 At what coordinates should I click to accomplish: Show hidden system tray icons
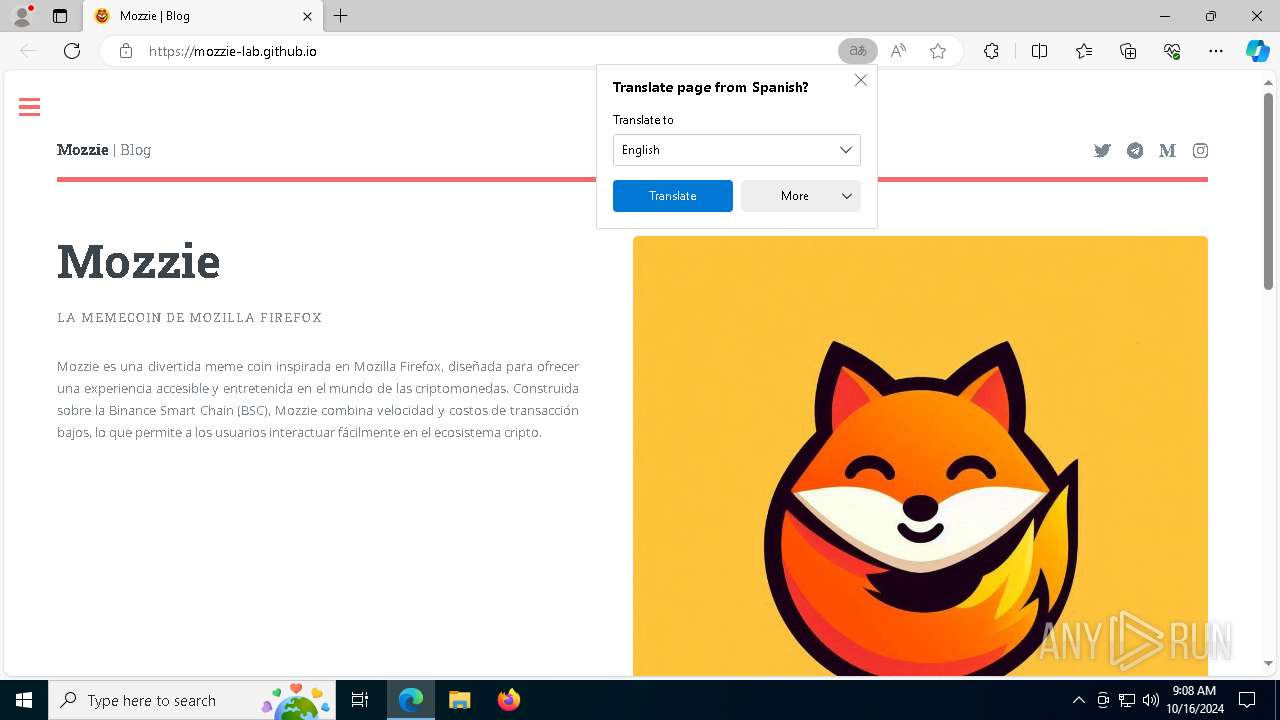(x=1078, y=700)
